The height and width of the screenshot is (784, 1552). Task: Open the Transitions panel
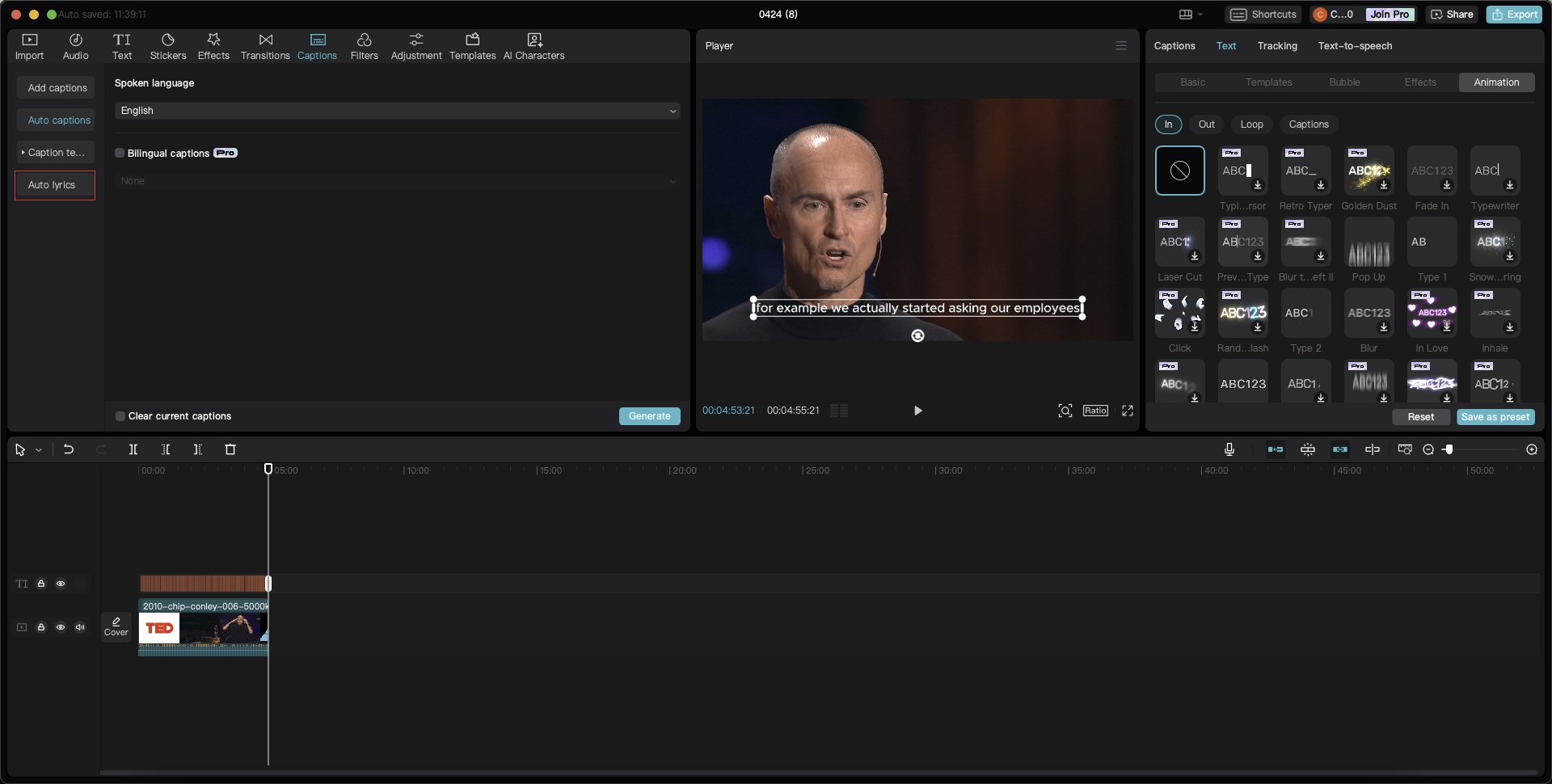265,47
